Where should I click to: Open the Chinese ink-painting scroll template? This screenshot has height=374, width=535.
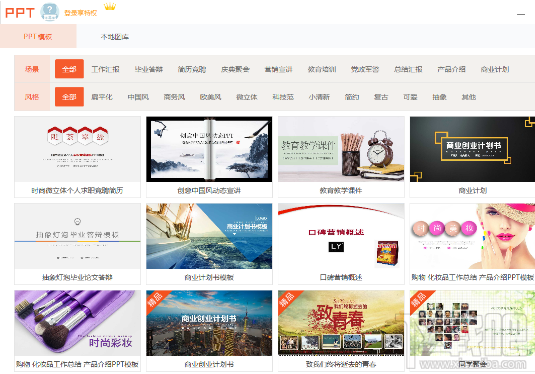209,149
